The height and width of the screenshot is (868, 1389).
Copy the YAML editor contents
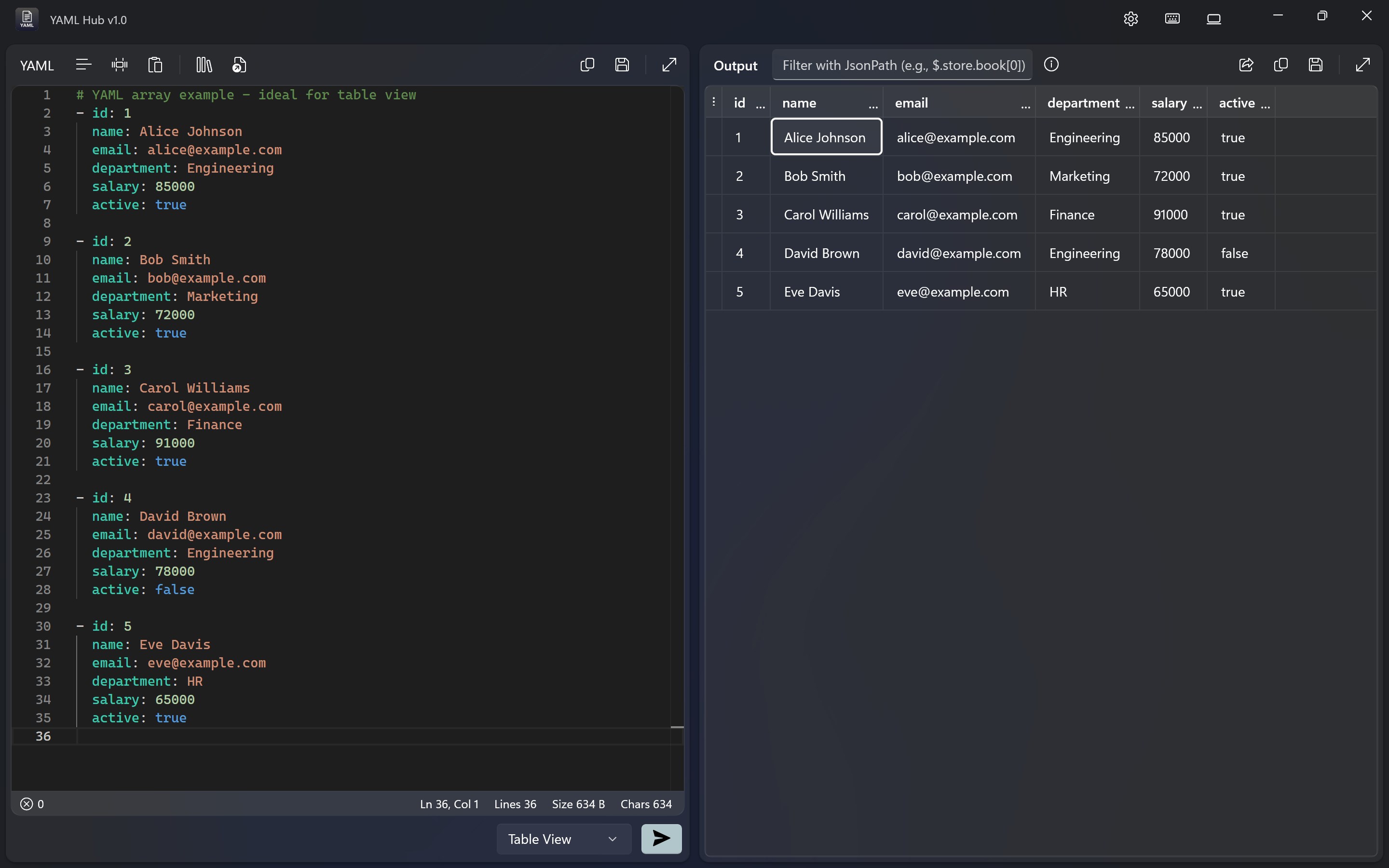tap(587, 65)
